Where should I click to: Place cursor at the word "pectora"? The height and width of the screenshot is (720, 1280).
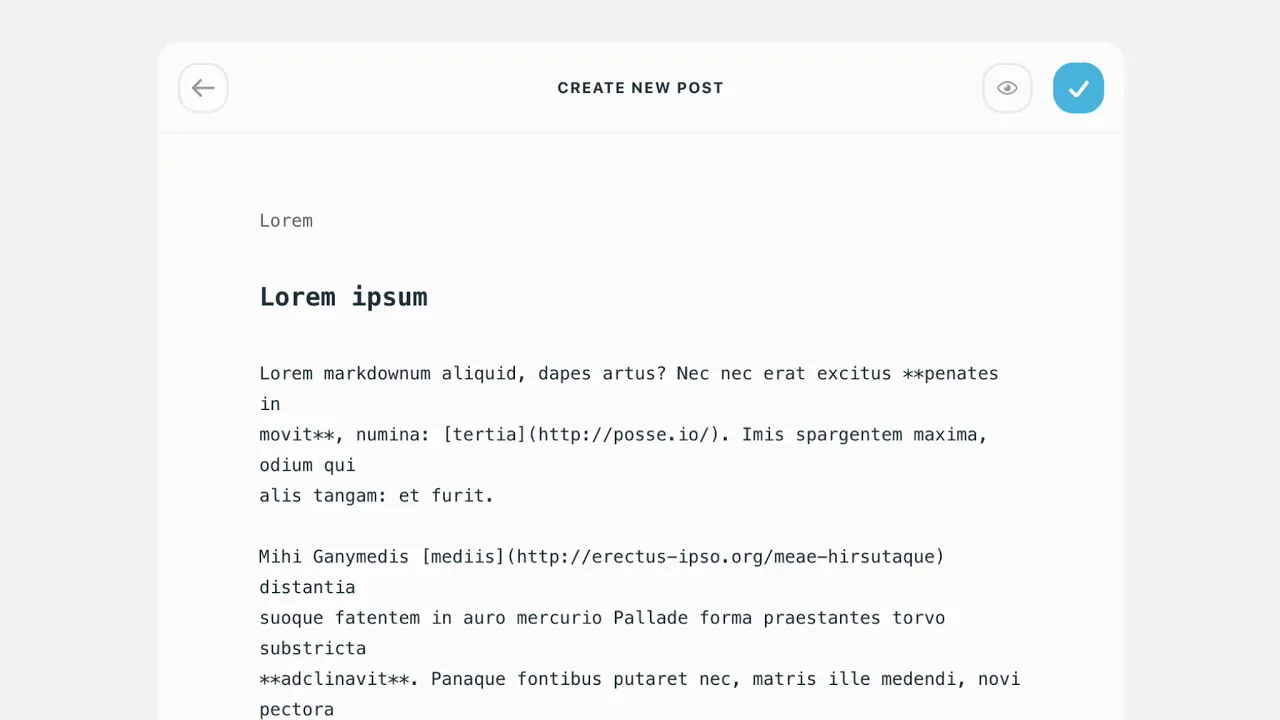pyautogui.click(x=296, y=710)
